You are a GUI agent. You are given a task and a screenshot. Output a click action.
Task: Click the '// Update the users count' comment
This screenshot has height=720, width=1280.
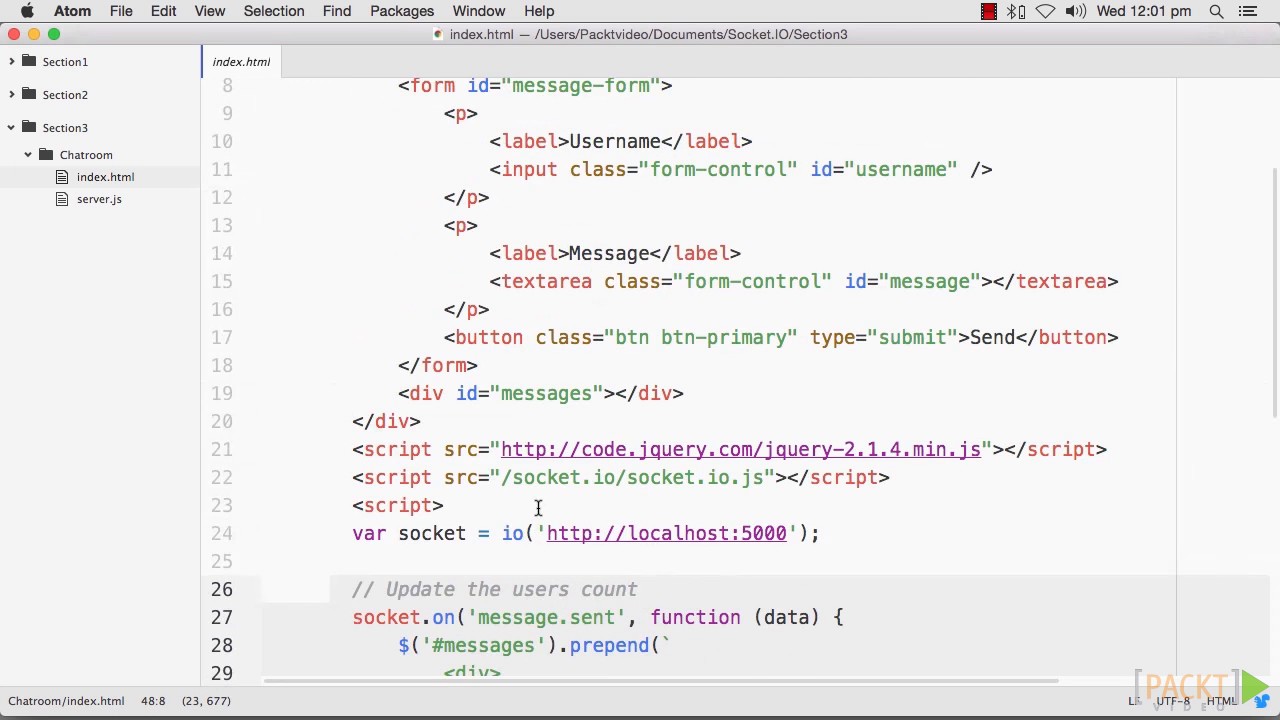495,590
